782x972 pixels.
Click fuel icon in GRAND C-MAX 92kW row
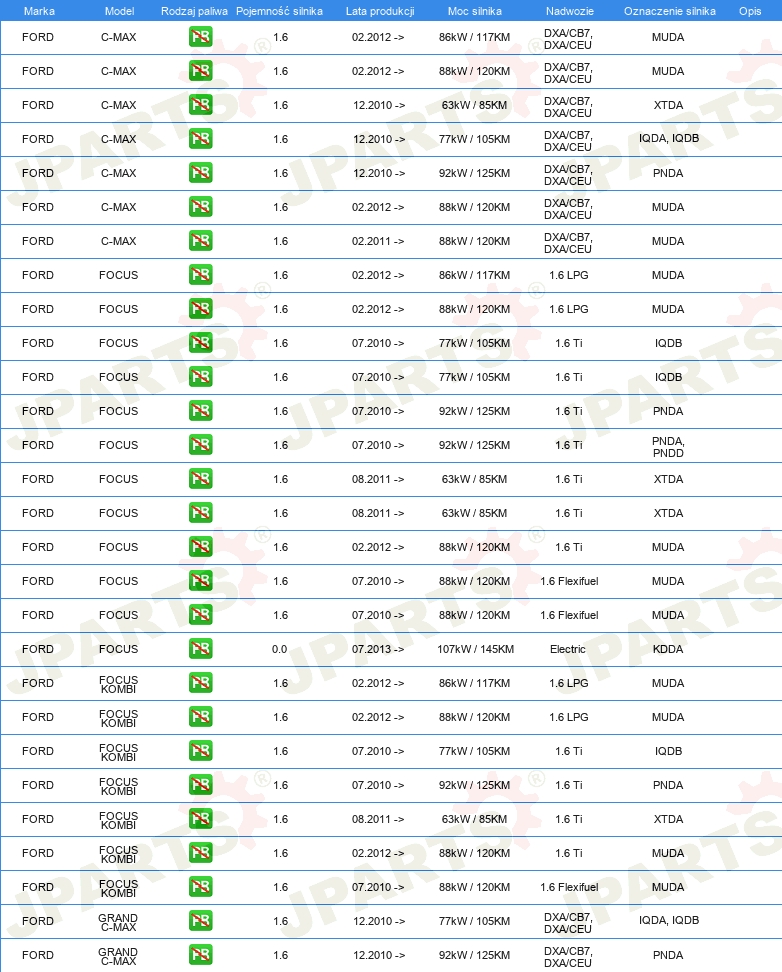(200, 955)
